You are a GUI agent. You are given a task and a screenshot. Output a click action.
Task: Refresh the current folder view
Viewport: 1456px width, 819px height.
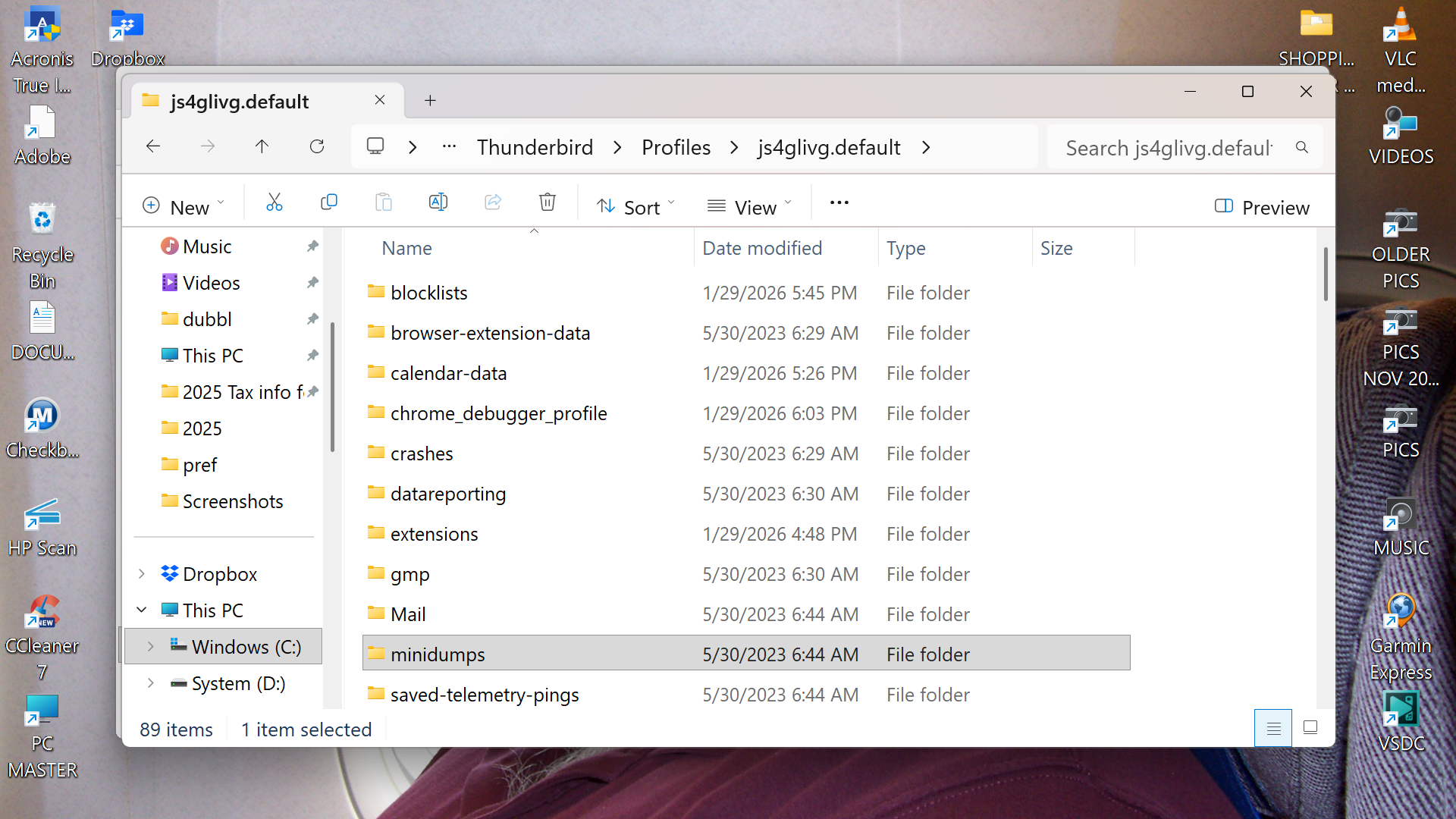point(317,146)
